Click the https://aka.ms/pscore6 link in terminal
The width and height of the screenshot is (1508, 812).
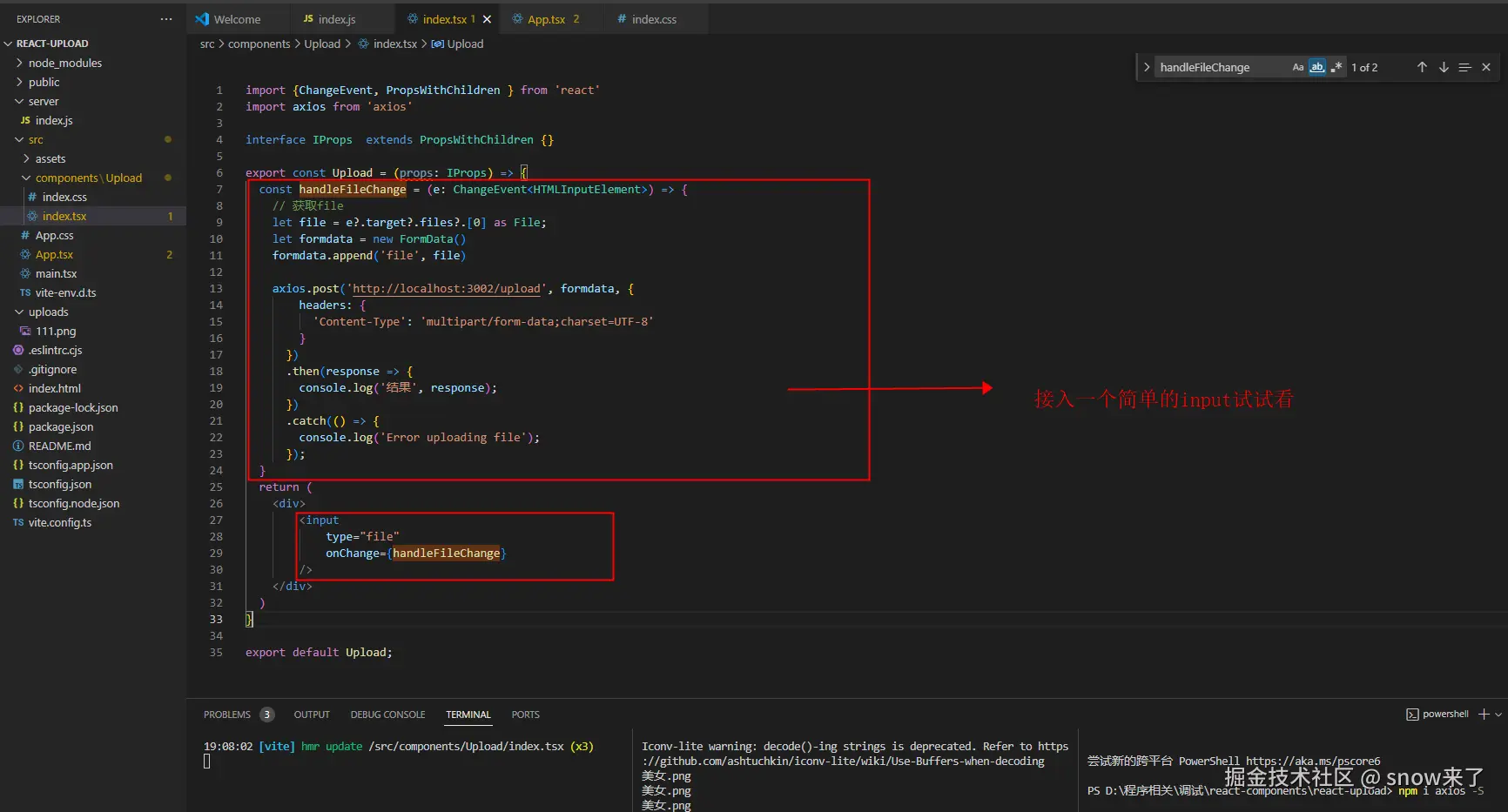tap(1313, 761)
